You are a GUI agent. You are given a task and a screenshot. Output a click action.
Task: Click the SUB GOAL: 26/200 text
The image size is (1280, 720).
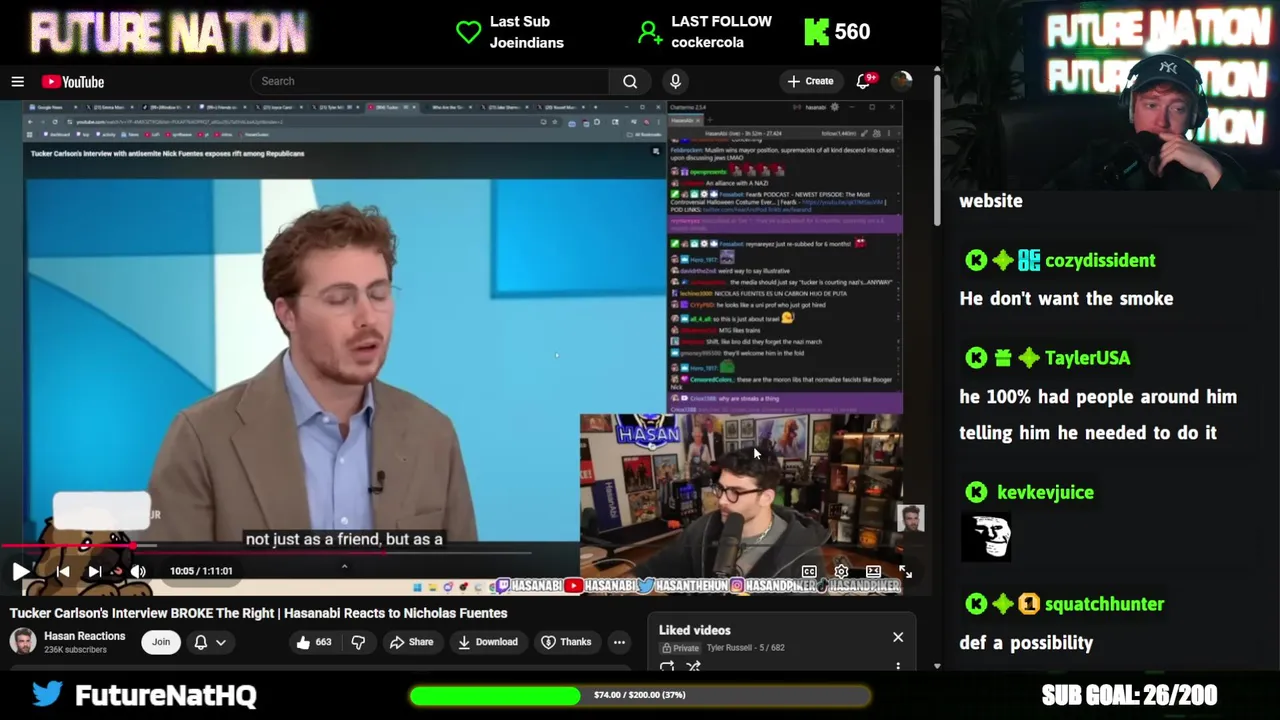coord(1129,695)
